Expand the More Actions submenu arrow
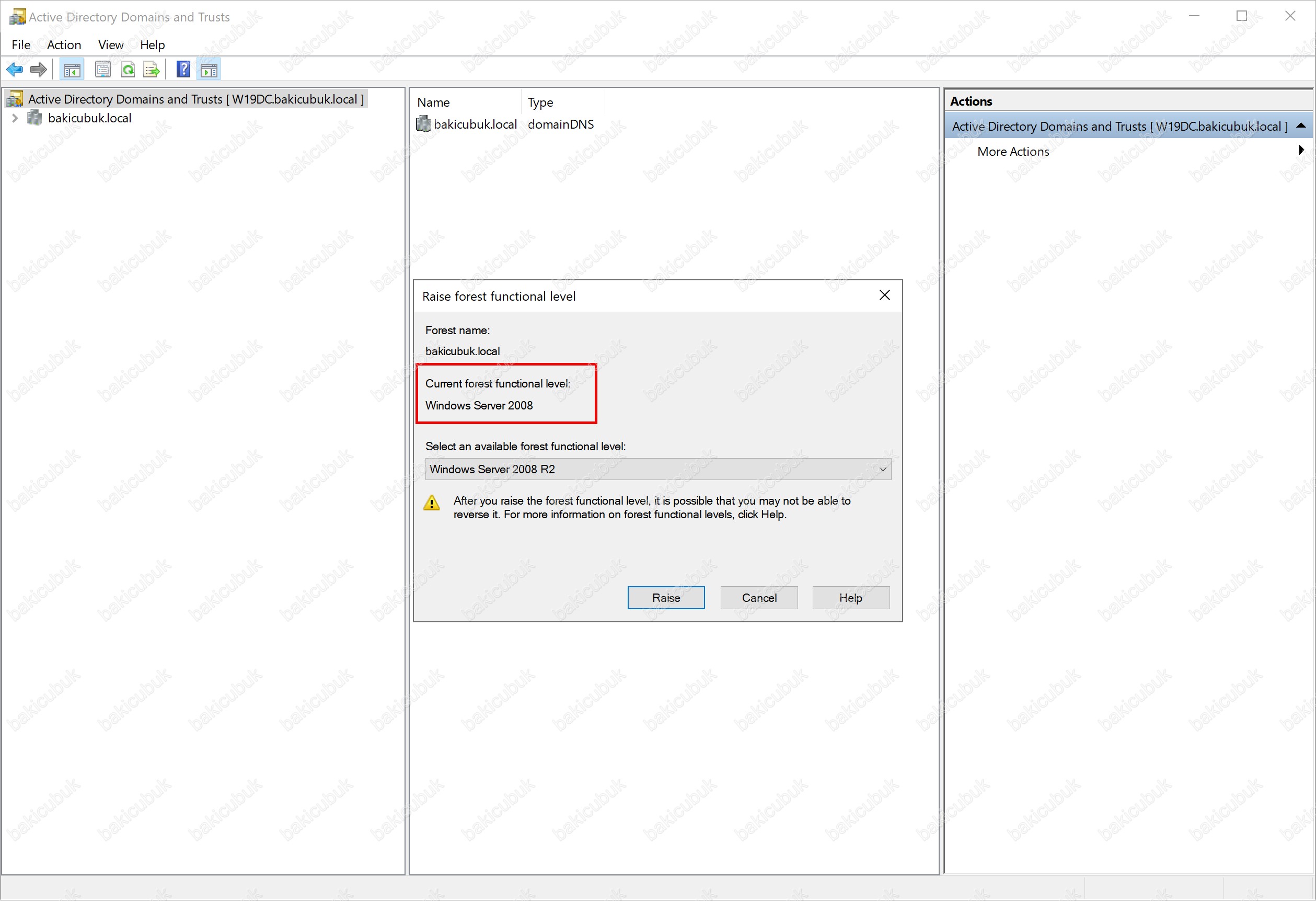This screenshot has width=1316, height=901. tap(1301, 150)
